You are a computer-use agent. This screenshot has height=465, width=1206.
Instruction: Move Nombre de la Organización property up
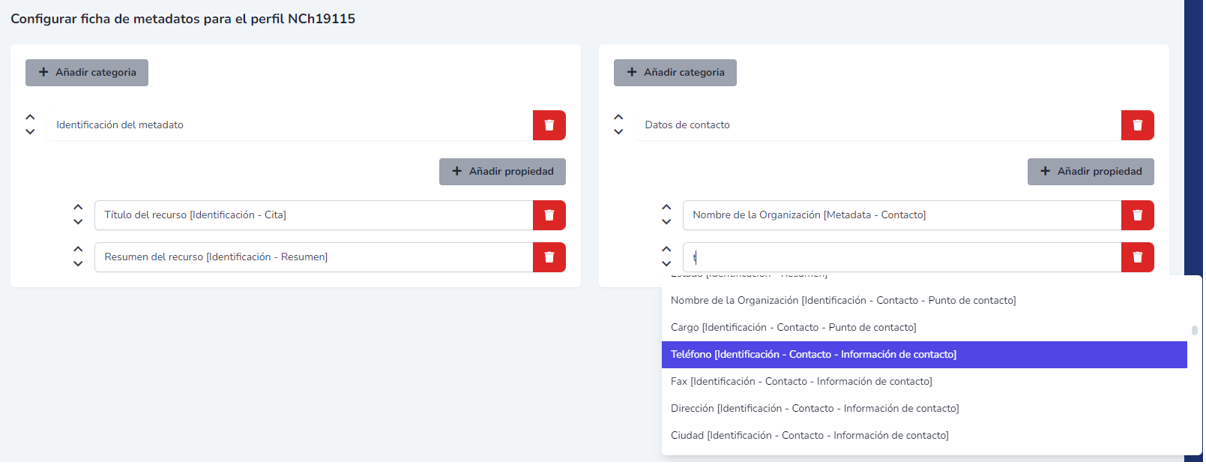click(x=666, y=208)
